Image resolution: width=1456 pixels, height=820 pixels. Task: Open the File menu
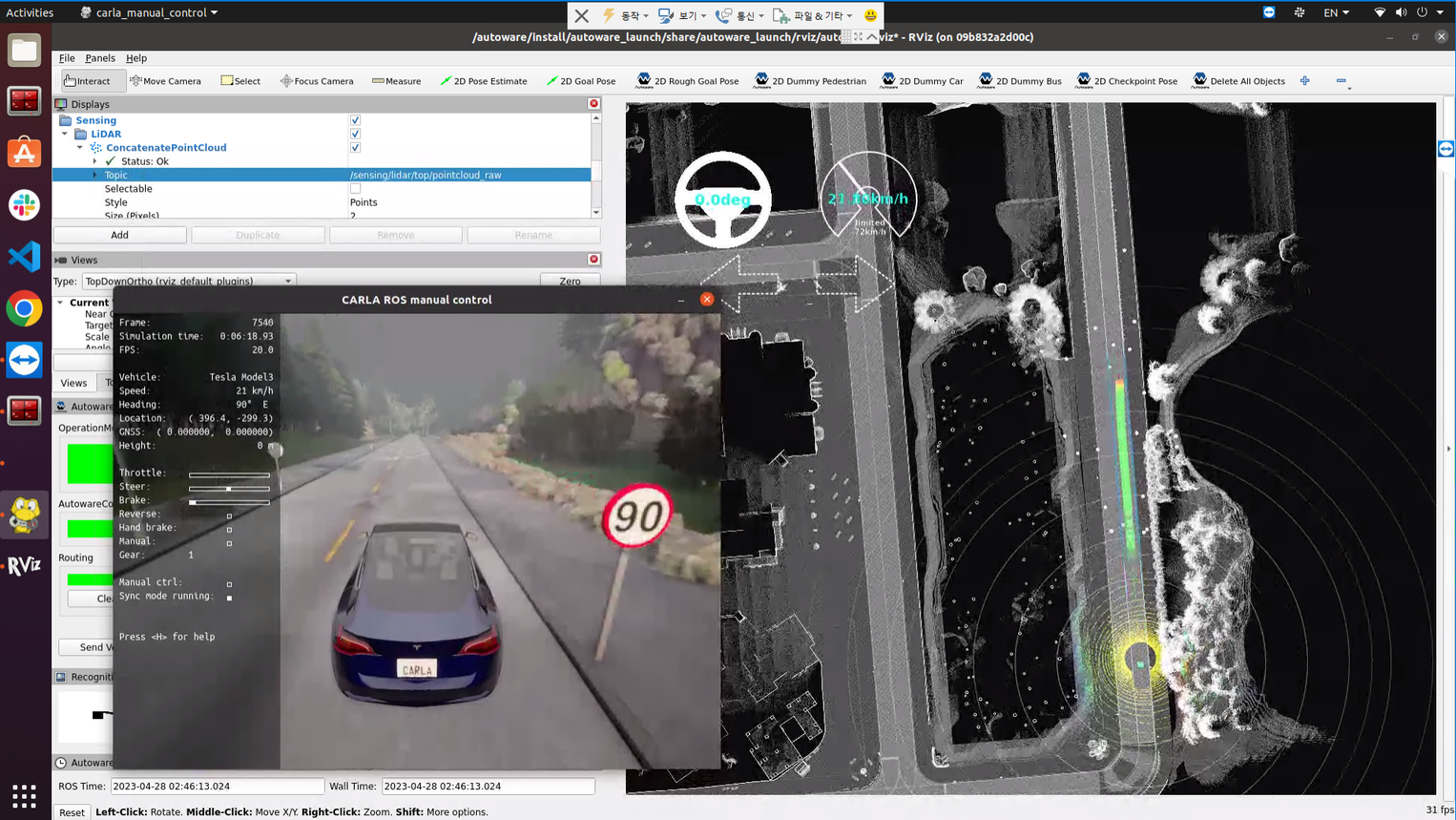(x=67, y=58)
